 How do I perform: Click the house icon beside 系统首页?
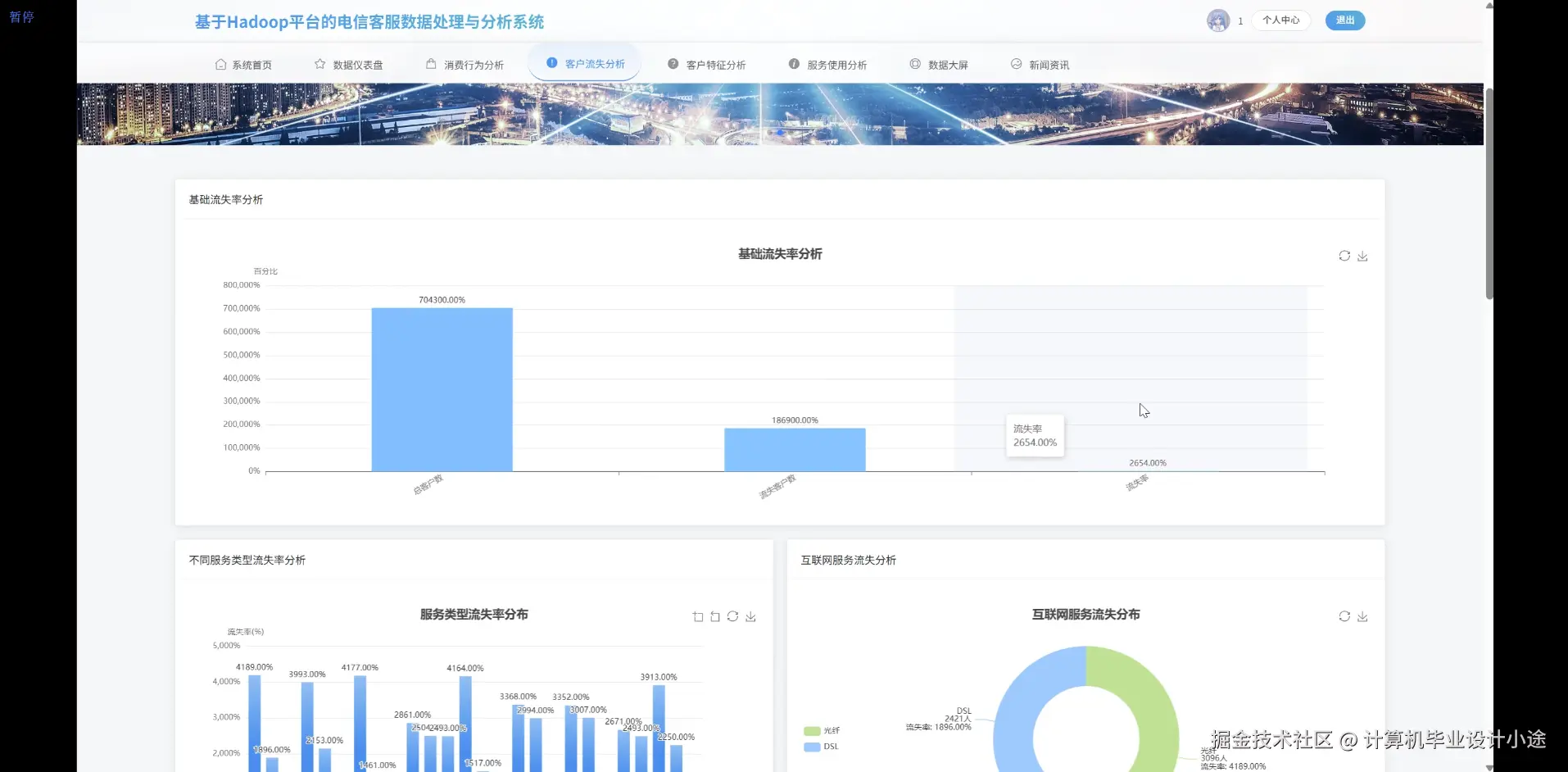[220, 64]
